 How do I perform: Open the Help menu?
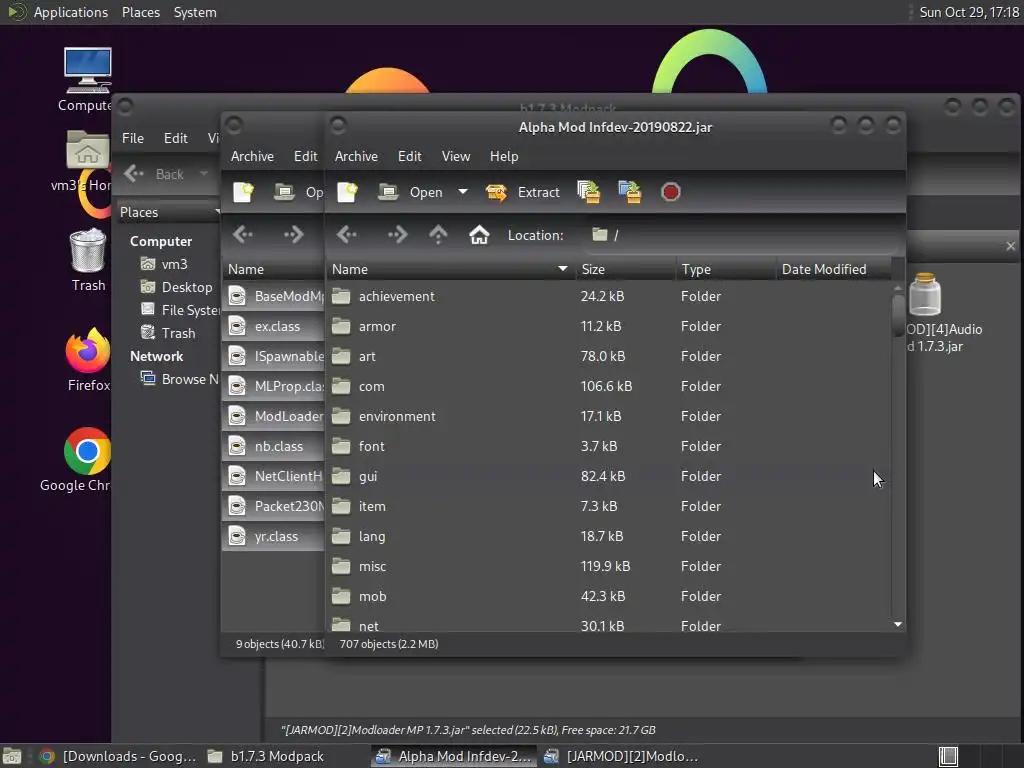coord(504,156)
